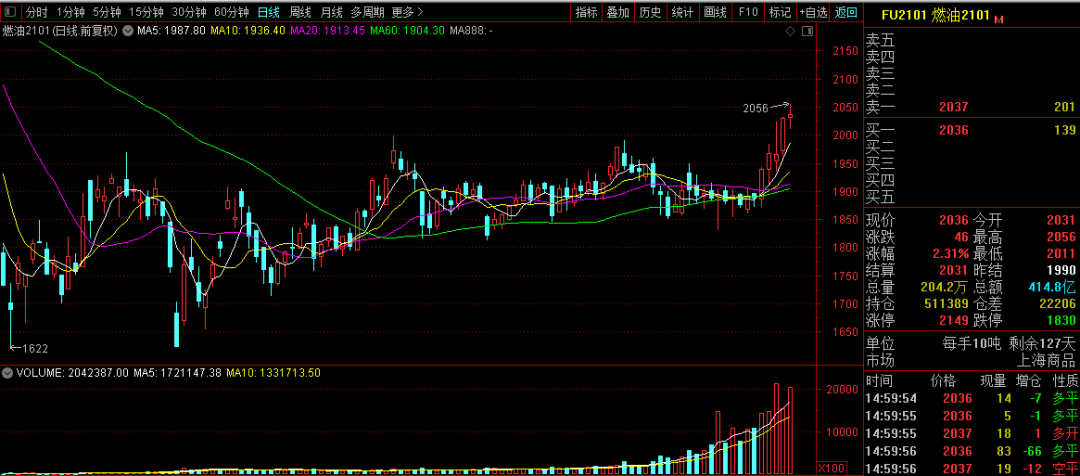Click the MA60: 1904.30 indicator label
The image size is (1080, 476).
(x=407, y=30)
